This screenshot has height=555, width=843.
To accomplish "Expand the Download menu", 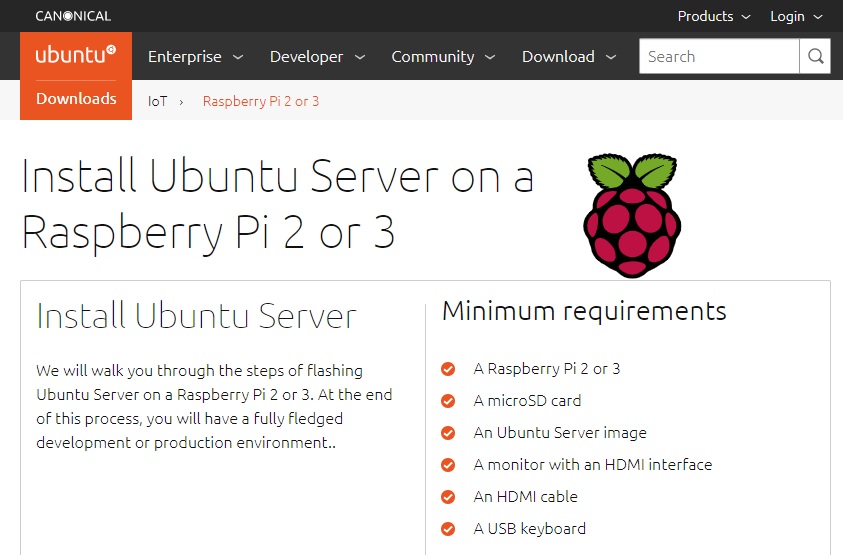I will coord(569,56).
